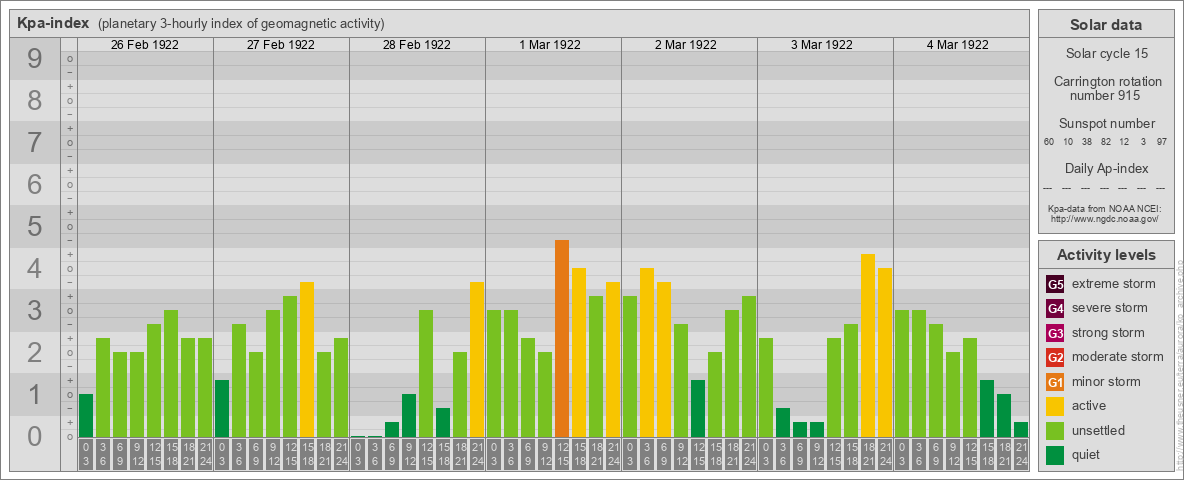
Task: Click the yellow 'active' legend swatch
Action: click(1055, 406)
